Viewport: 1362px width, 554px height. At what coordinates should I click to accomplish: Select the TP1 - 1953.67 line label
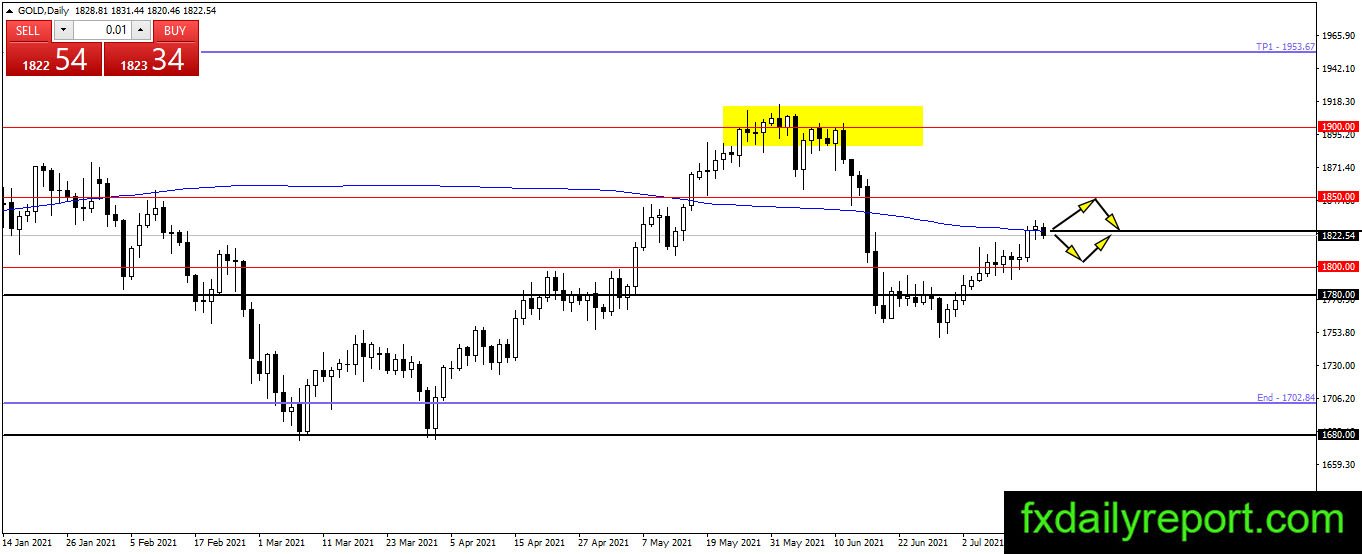pyautogui.click(x=1285, y=47)
